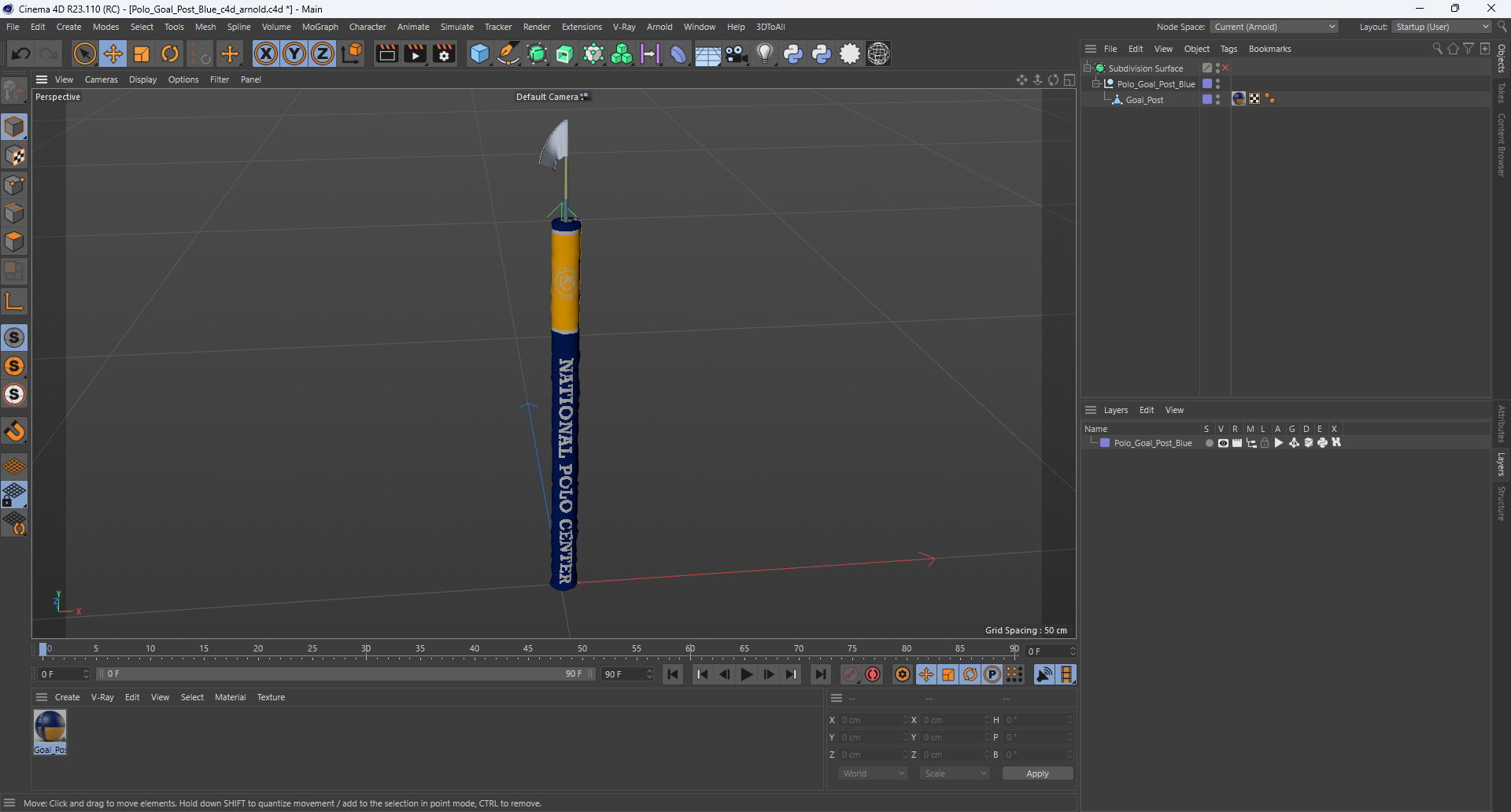
Task: Click Render View clapperboard icon
Action: tap(386, 54)
